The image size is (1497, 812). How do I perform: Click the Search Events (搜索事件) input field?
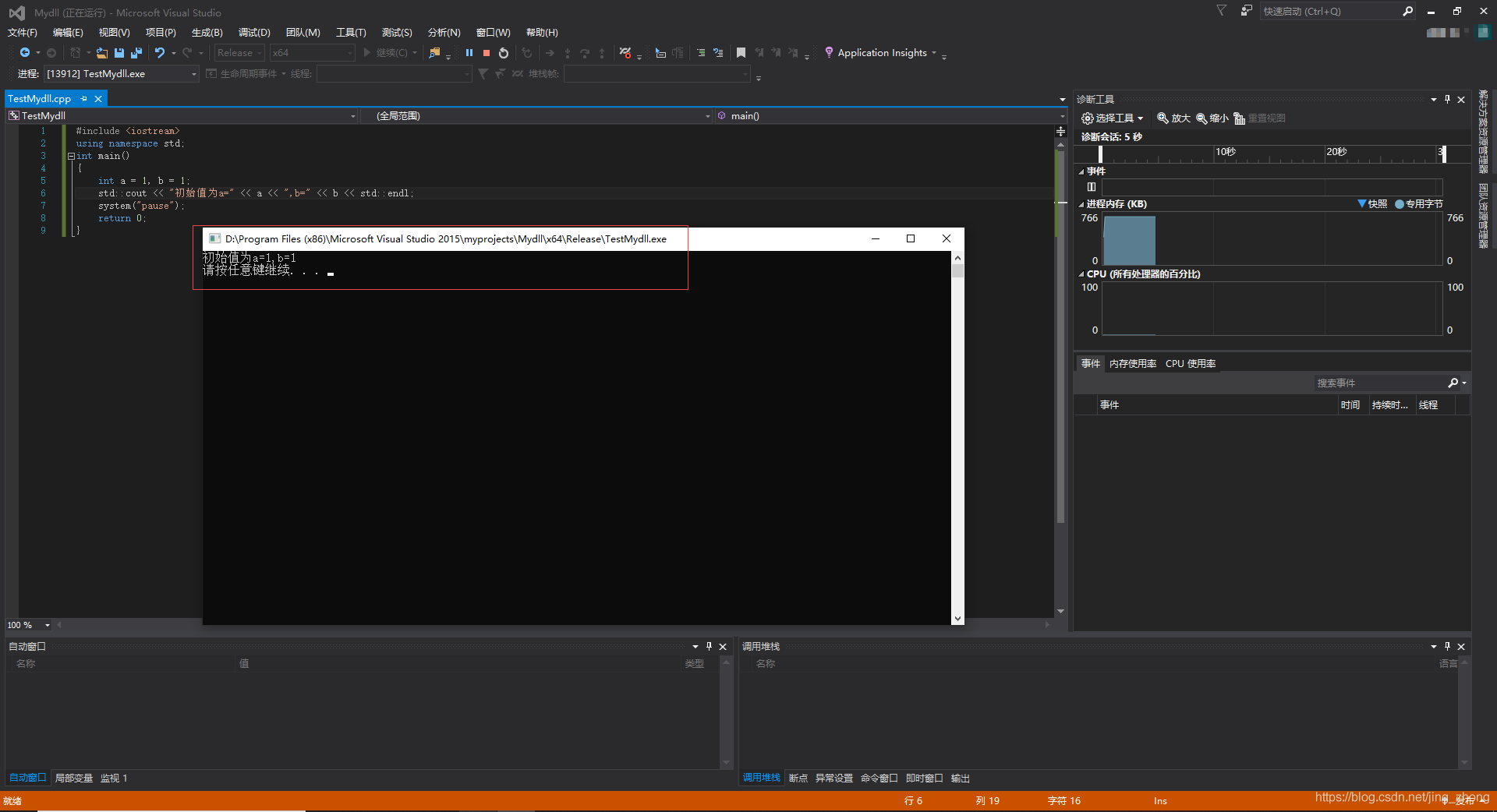pyautogui.click(x=1378, y=383)
